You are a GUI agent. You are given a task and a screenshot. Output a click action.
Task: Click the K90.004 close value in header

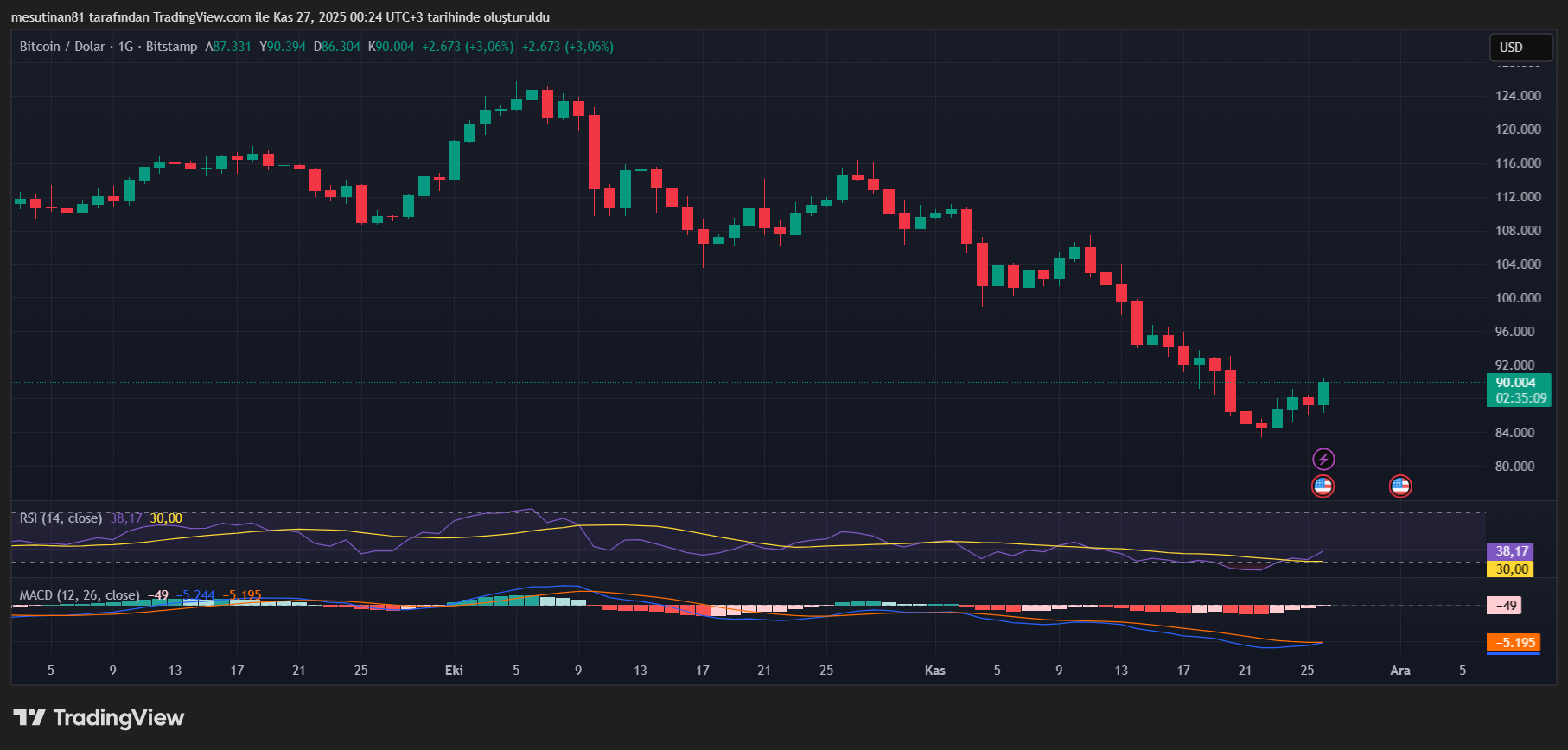392,47
